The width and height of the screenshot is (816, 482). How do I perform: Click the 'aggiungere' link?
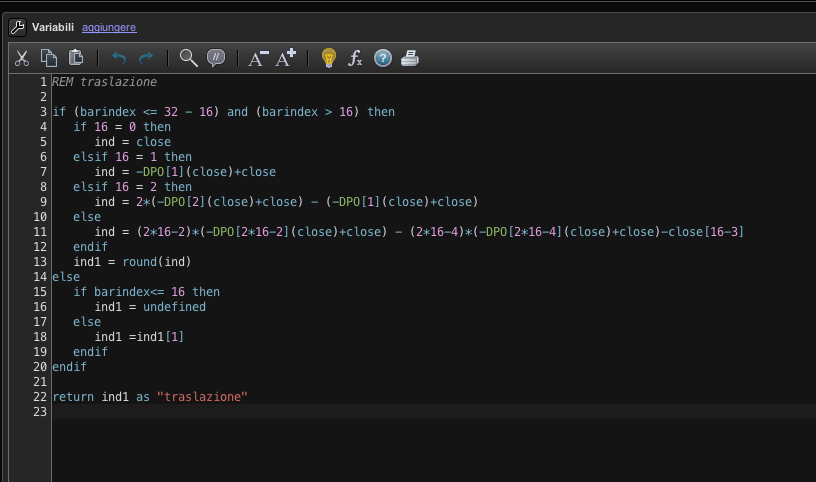(x=109, y=27)
